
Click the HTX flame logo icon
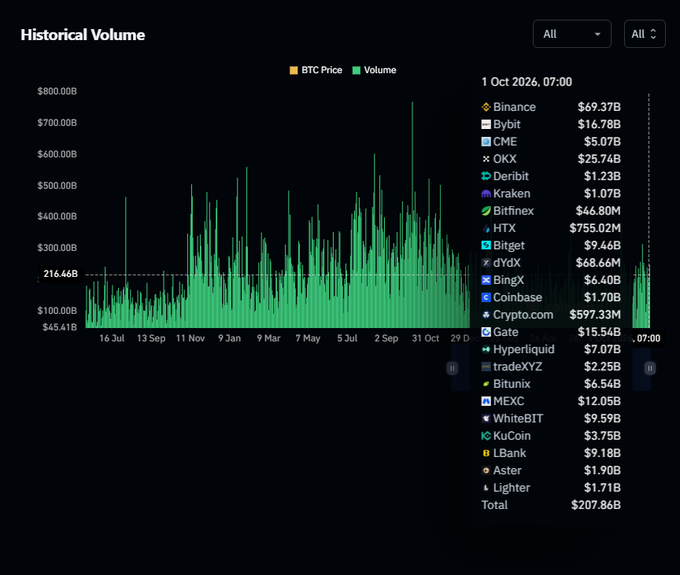click(x=486, y=228)
